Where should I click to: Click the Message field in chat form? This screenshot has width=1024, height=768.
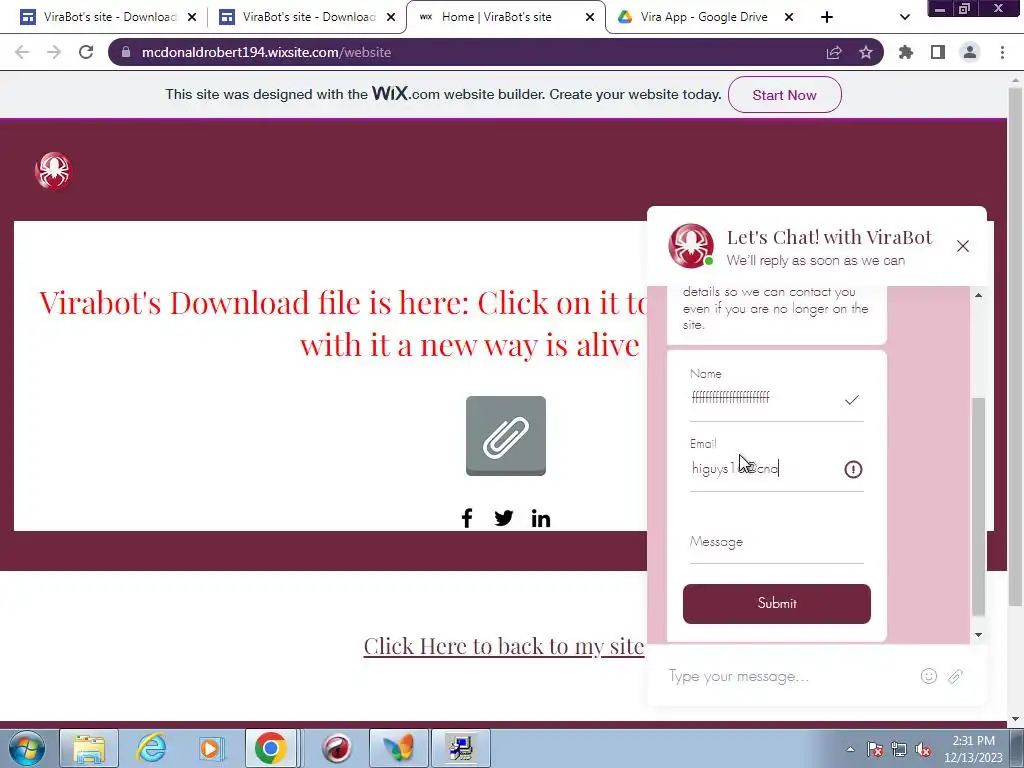776,542
